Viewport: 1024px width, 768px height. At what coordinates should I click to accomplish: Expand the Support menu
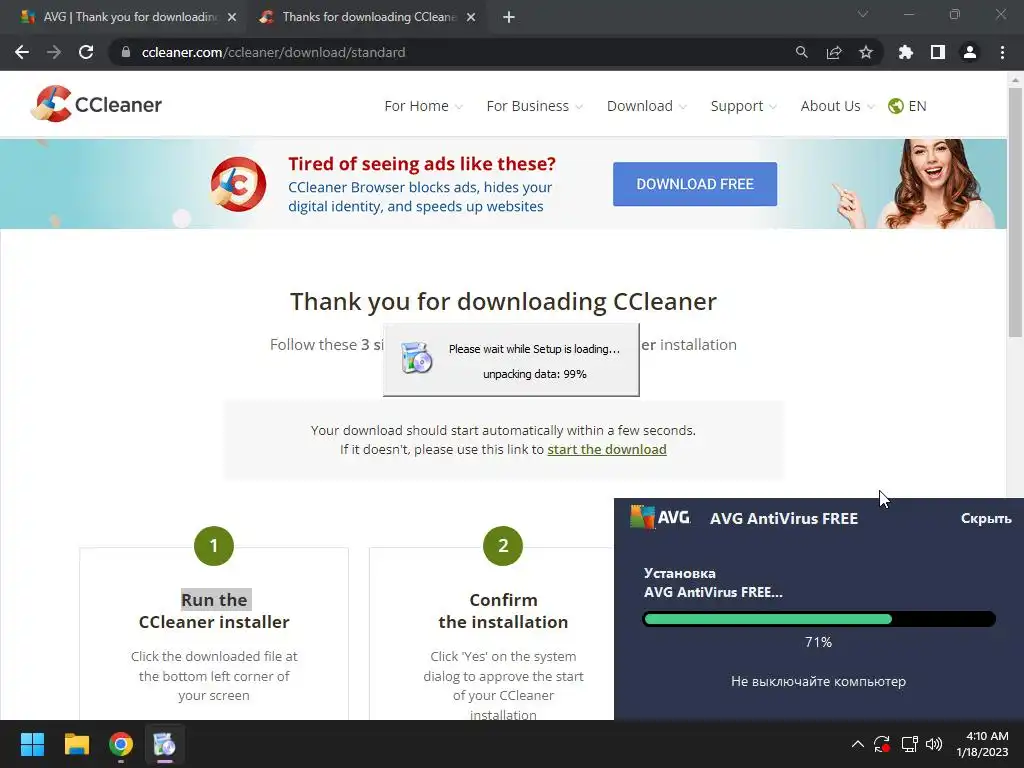pos(743,106)
